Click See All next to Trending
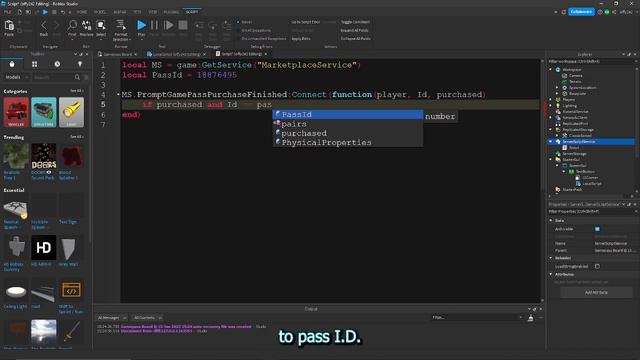640x360 pixels. point(77,137)
